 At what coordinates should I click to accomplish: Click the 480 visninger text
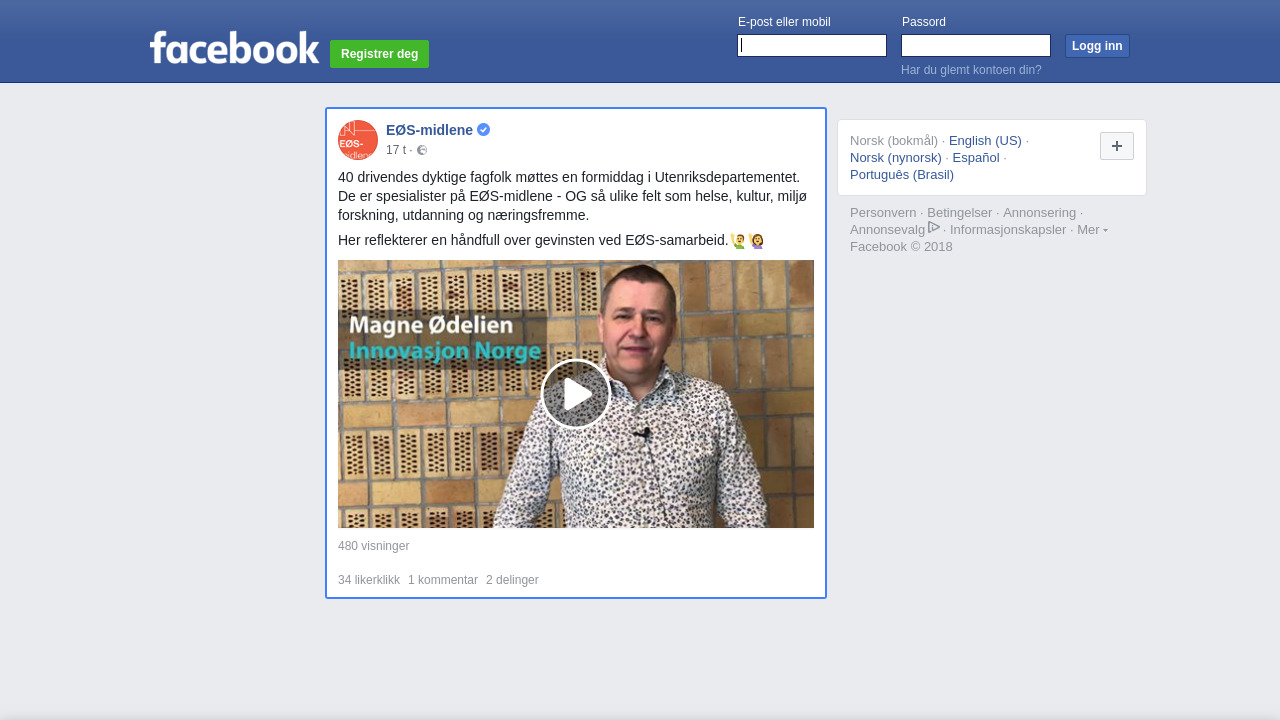(374, 546)
